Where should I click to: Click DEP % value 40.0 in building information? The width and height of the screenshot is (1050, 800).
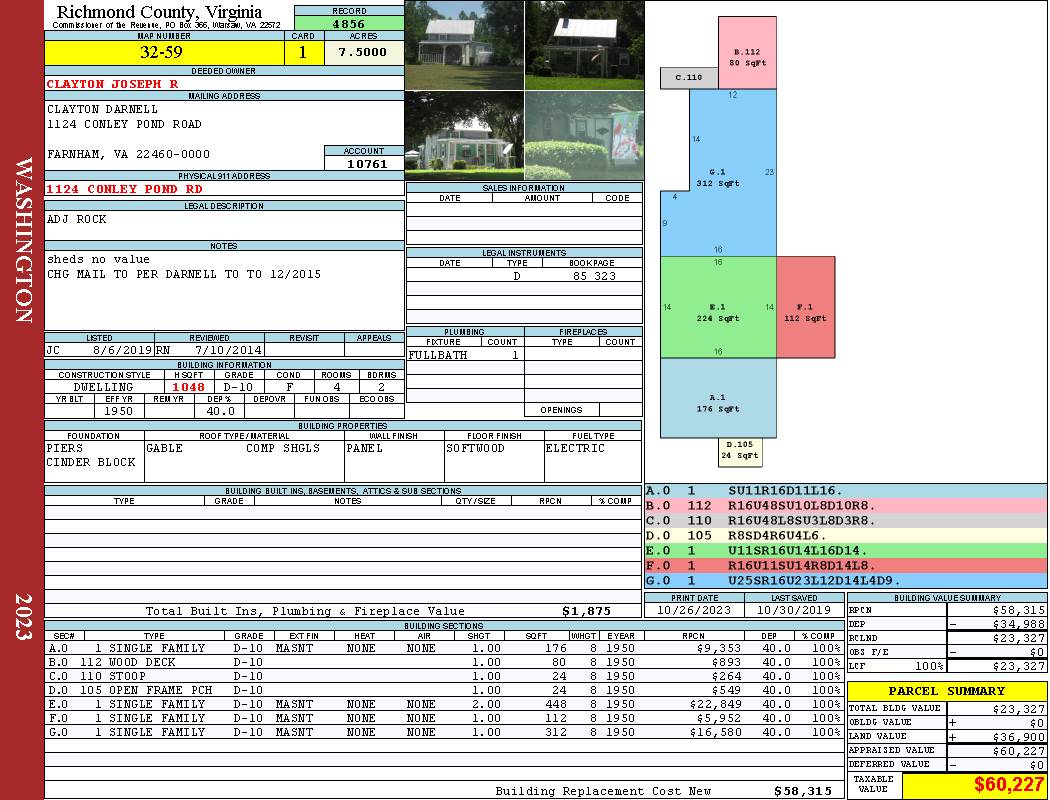pyautogui.click(x=220, y=411)
